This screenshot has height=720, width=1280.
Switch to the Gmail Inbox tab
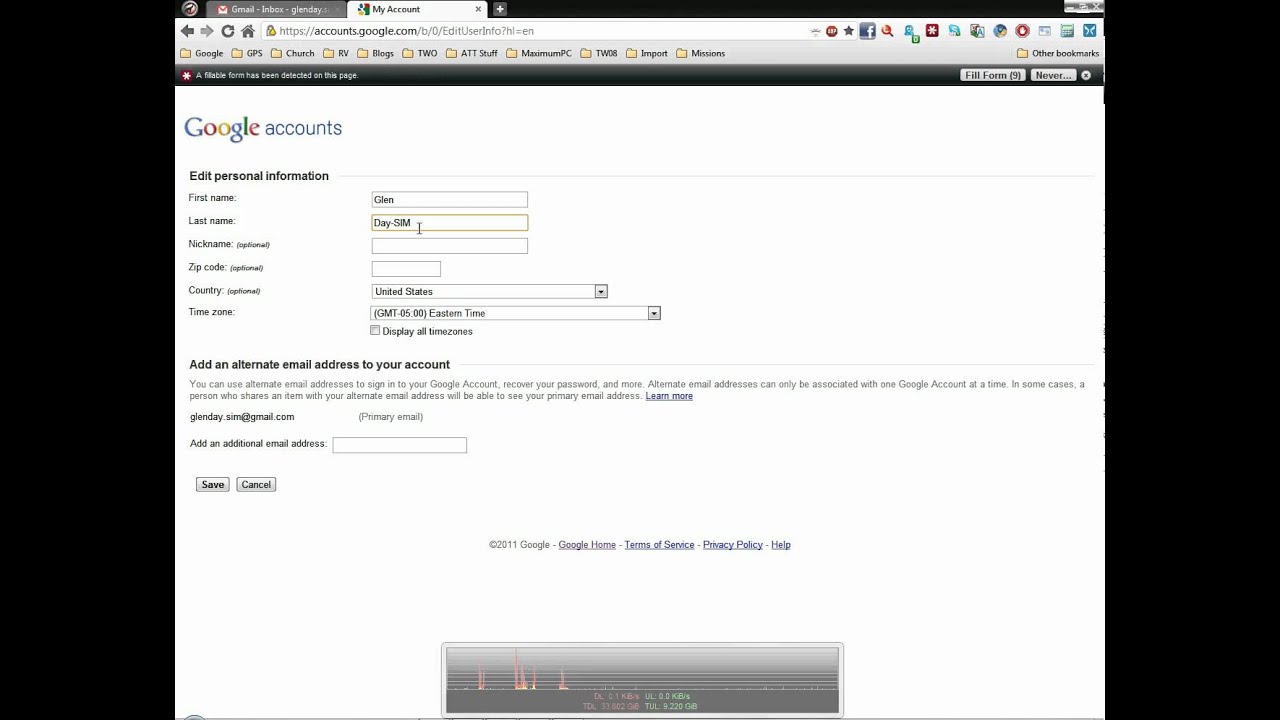278,9
